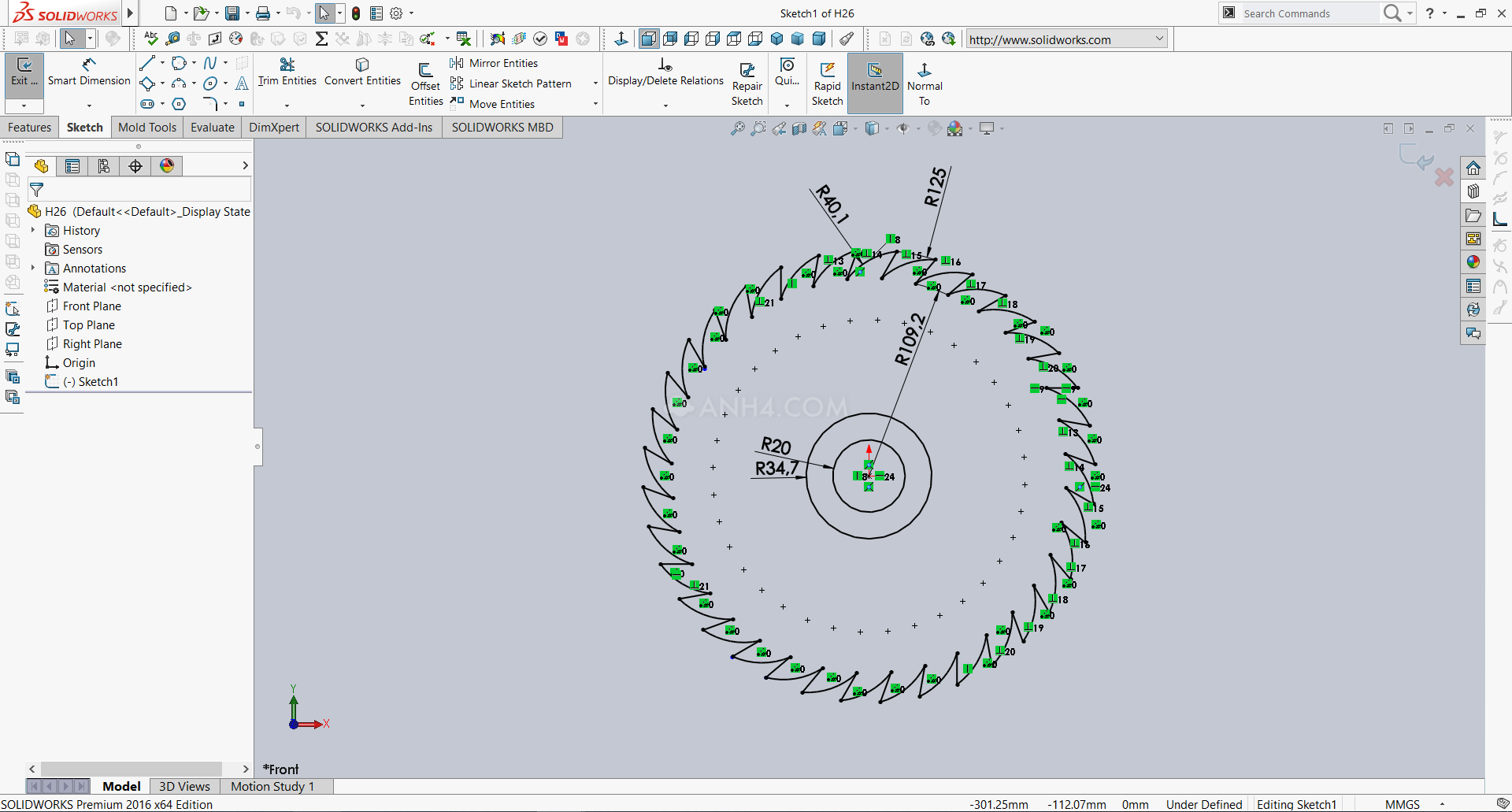This screenshot has height=812, width=1512.
Task: Open the Quick Snaps dropdown arrow
Action: point(787,106)
